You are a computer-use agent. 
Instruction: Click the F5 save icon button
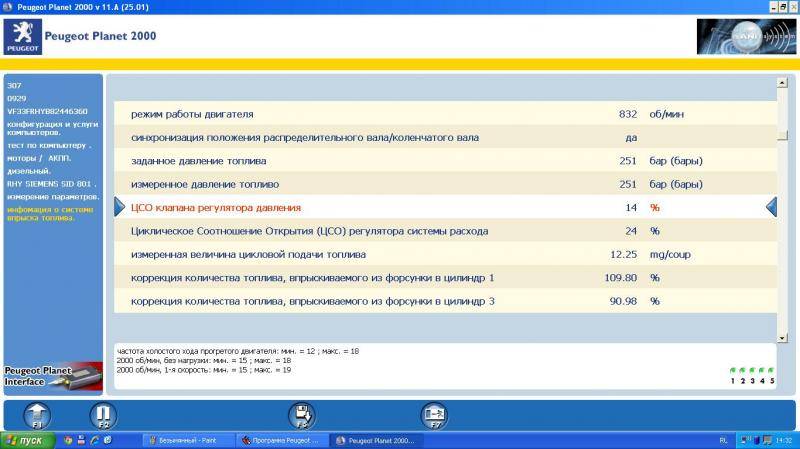pos(302,415)
